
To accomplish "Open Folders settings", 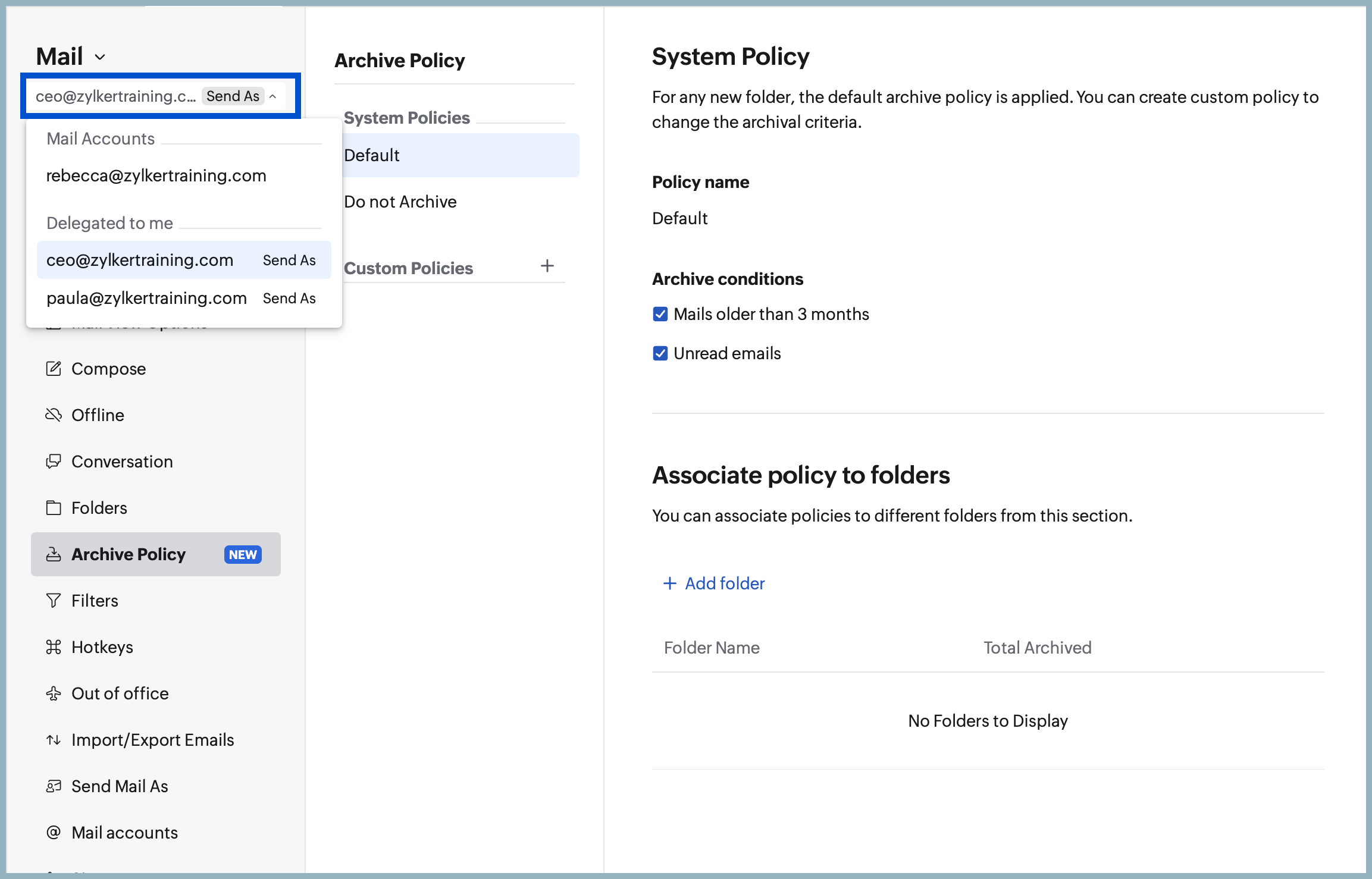I will [x=156, y=508].
